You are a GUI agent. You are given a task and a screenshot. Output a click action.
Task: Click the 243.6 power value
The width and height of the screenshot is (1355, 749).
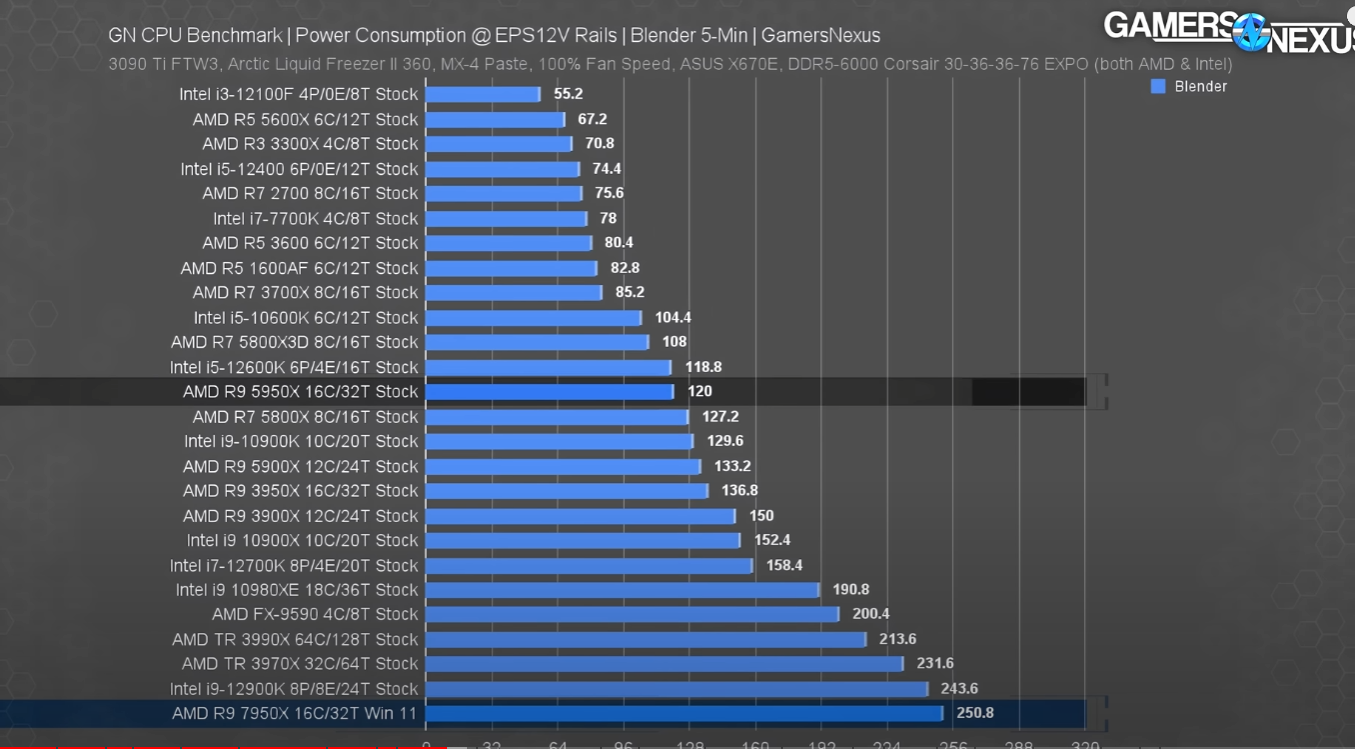(959, 688)
